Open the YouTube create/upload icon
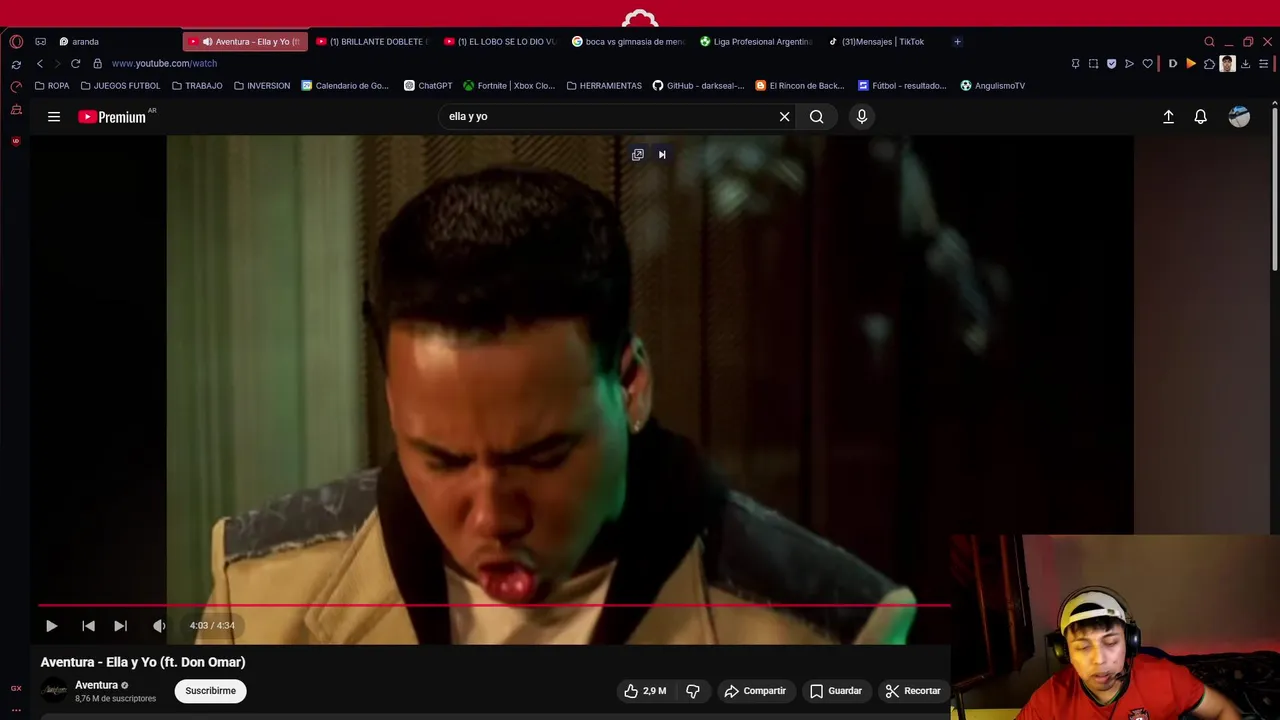Image resolution: width=1280 pixels, height=720 pixels. 1168,117
